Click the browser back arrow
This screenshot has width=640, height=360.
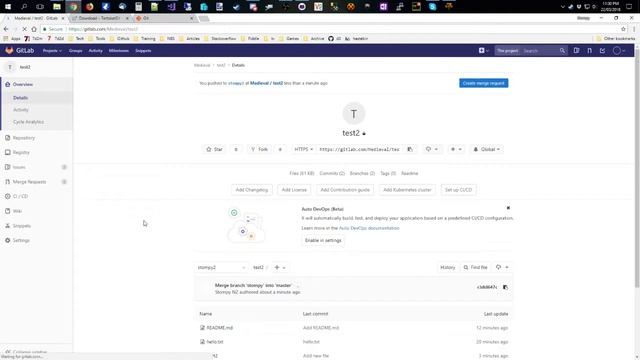[x=6, y=29]
